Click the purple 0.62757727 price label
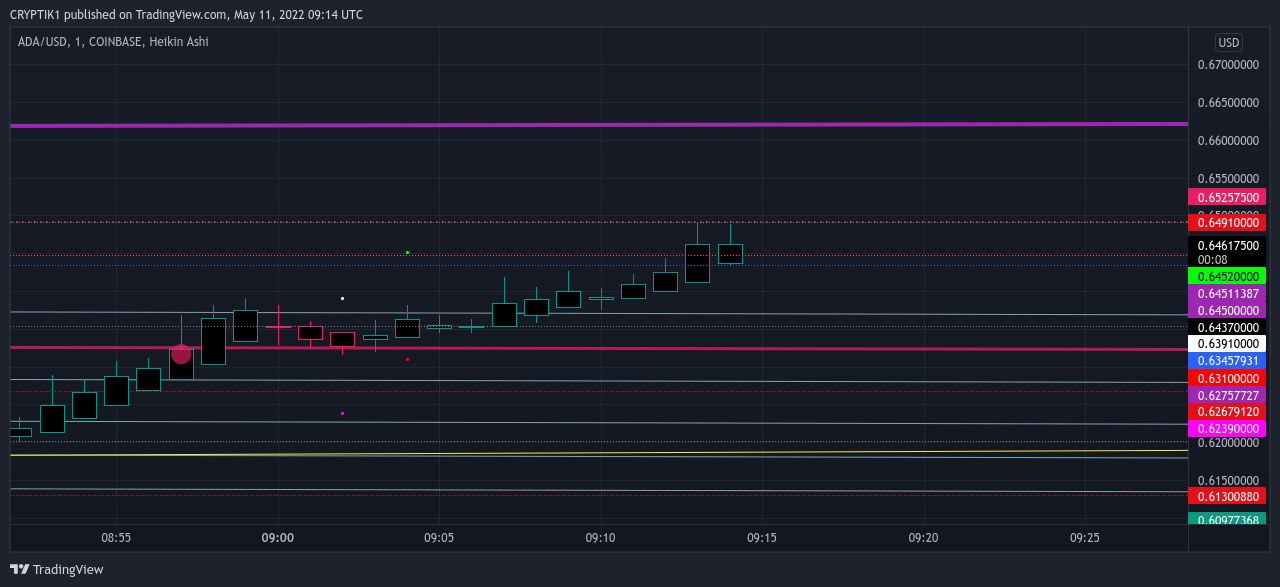1280x587 pixels. (1227, 395)
